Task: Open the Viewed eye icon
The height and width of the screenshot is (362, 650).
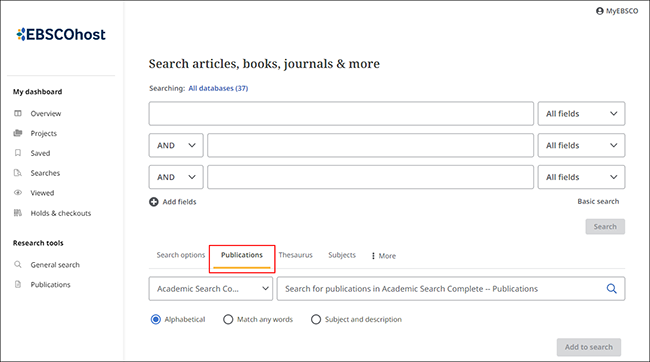Action: pos(18,193)
